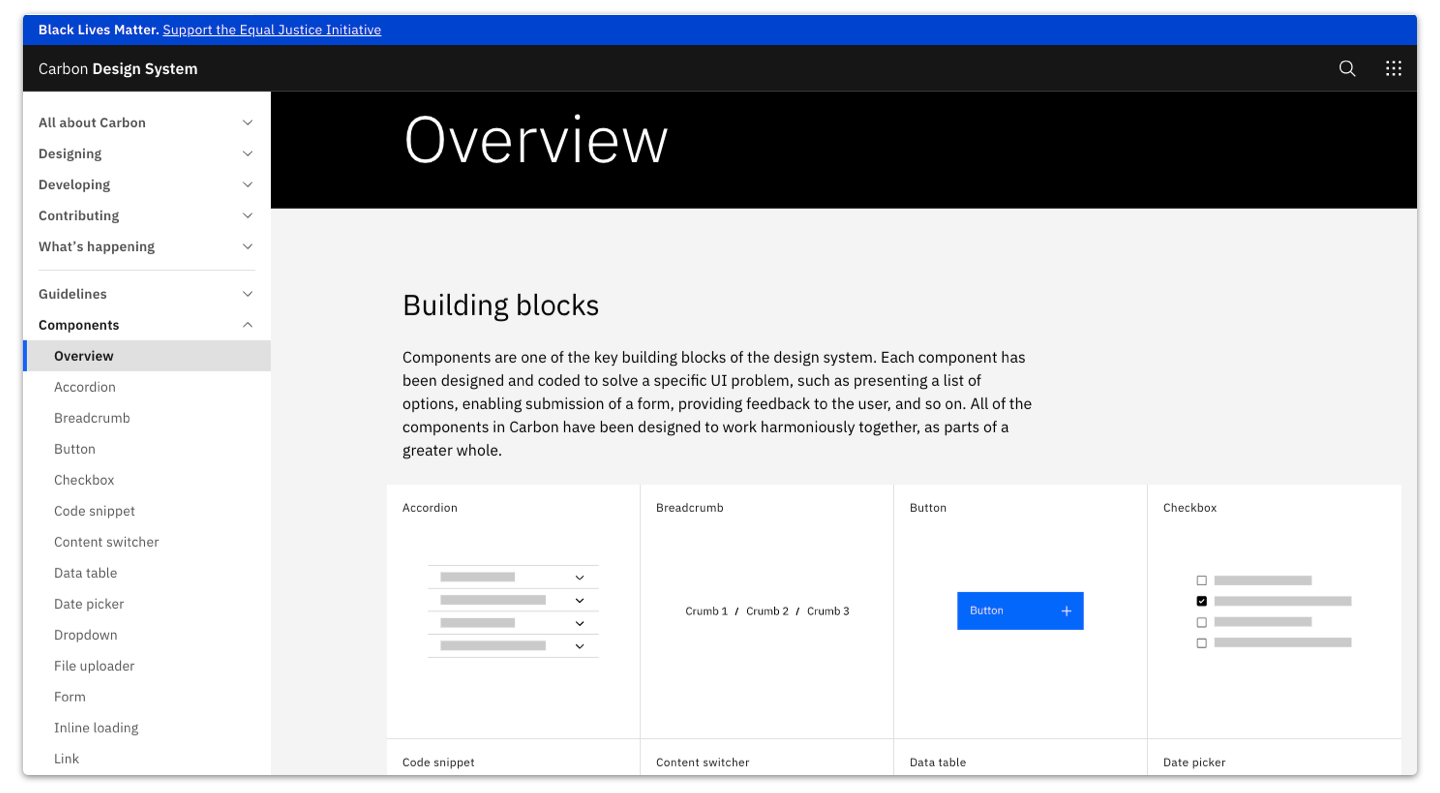Open Data table in the sidebar
1440x793 pixels.
[147, 573]
